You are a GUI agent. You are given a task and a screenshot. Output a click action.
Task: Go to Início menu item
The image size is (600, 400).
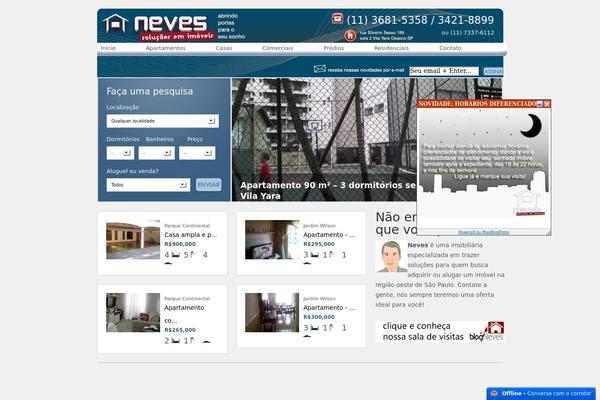point(108,48)
